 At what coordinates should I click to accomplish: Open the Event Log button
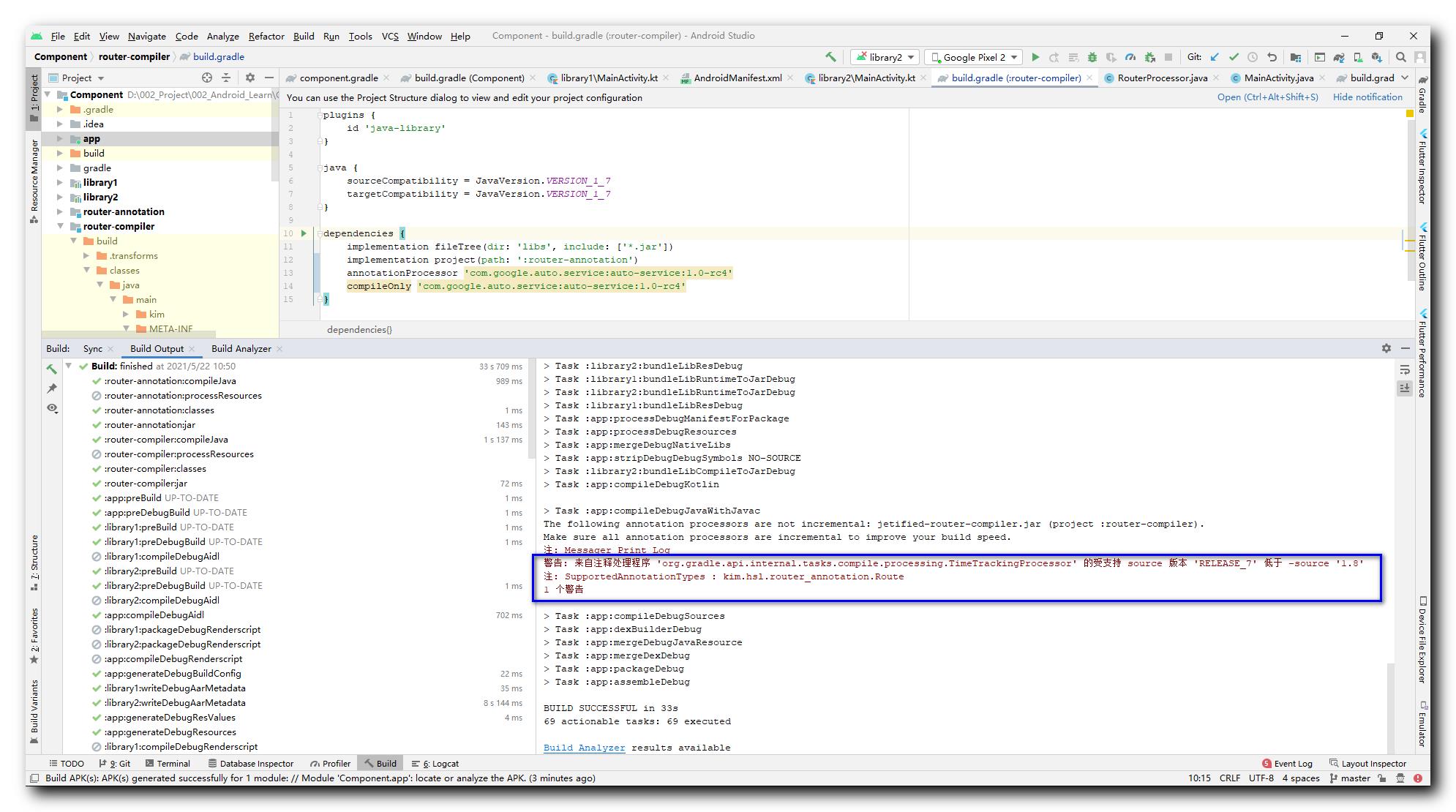(1287, 763)
